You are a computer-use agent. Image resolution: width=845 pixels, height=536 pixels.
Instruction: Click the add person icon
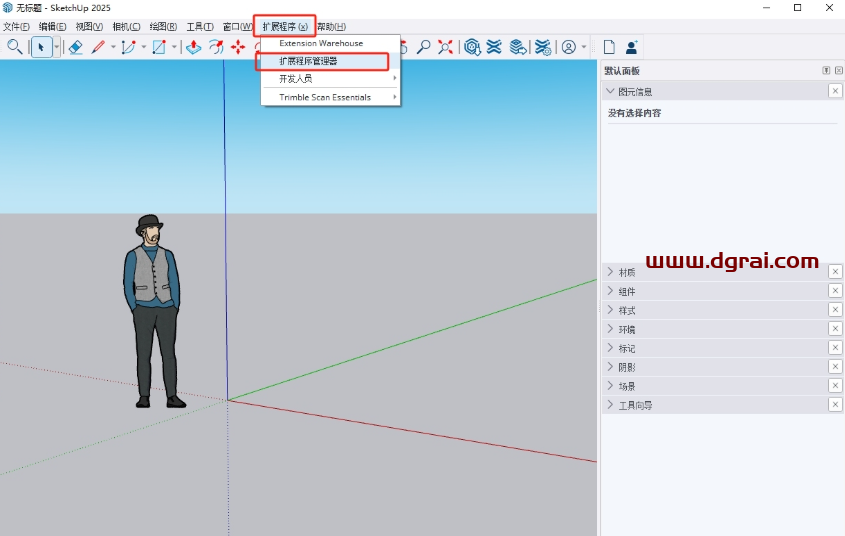pos(632,47)
